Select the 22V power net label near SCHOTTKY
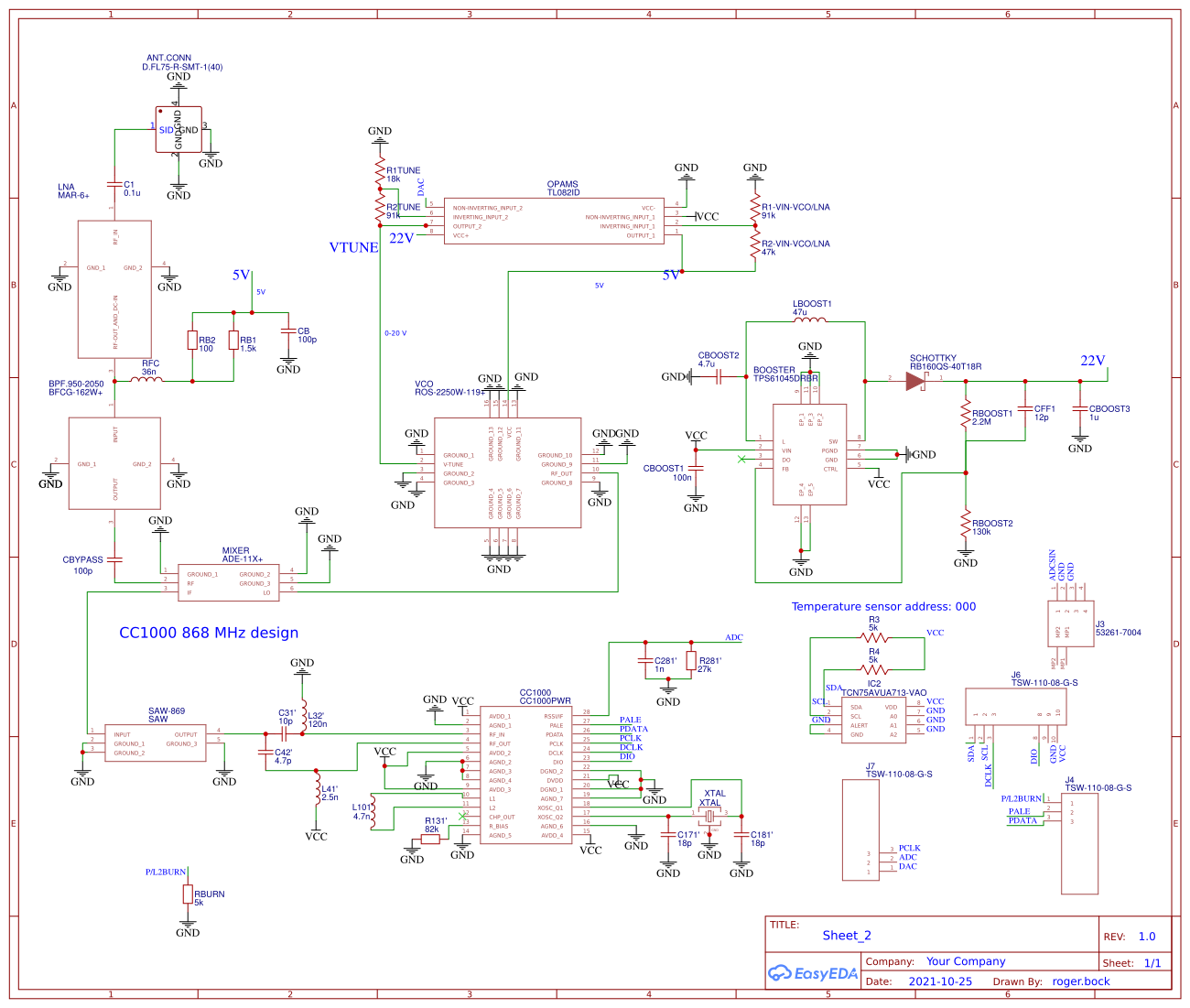The width and height of the screenshot is (1190, 1008). coord(1093,359)
